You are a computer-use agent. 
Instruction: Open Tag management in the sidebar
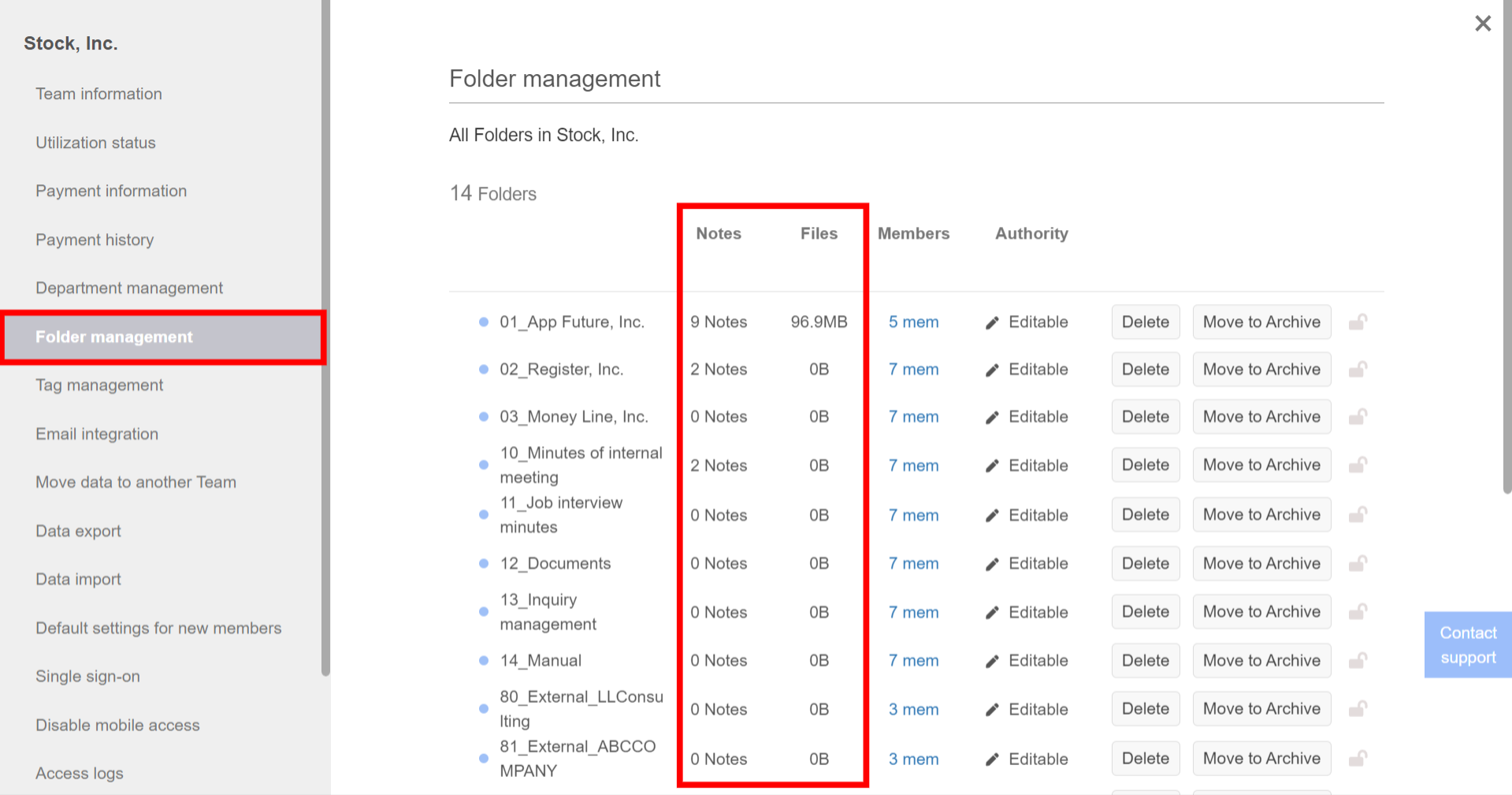[x=99, y=385]
